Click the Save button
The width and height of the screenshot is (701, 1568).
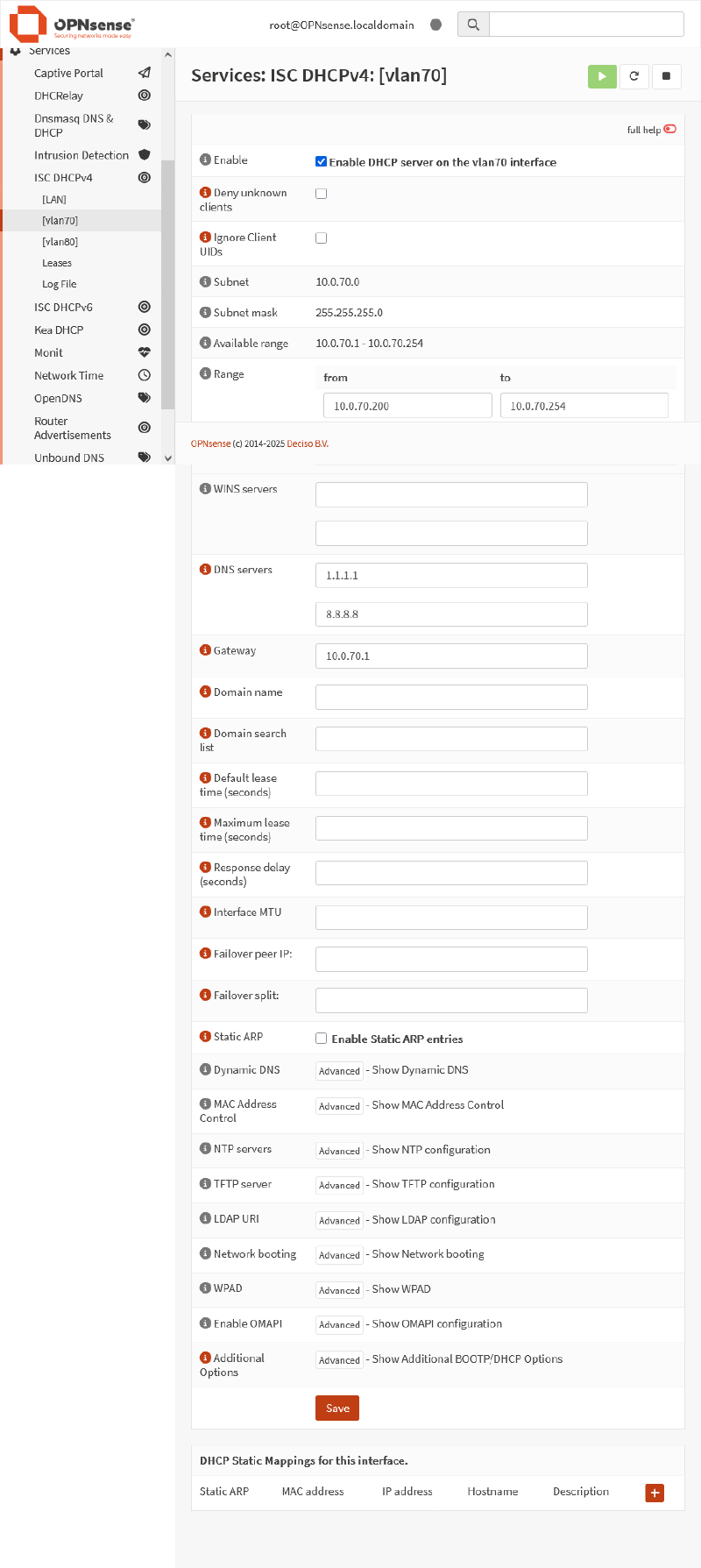click(x=337, y=1408)
